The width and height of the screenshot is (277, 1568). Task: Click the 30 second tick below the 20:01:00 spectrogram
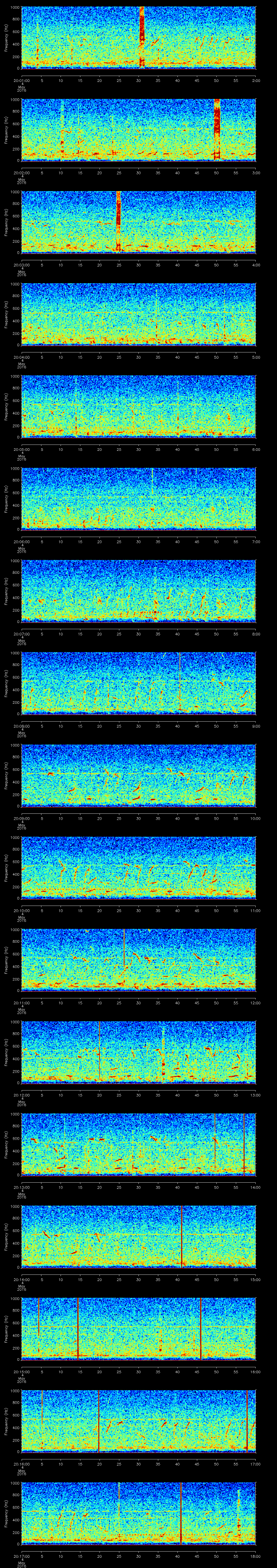tap(139, 80)
